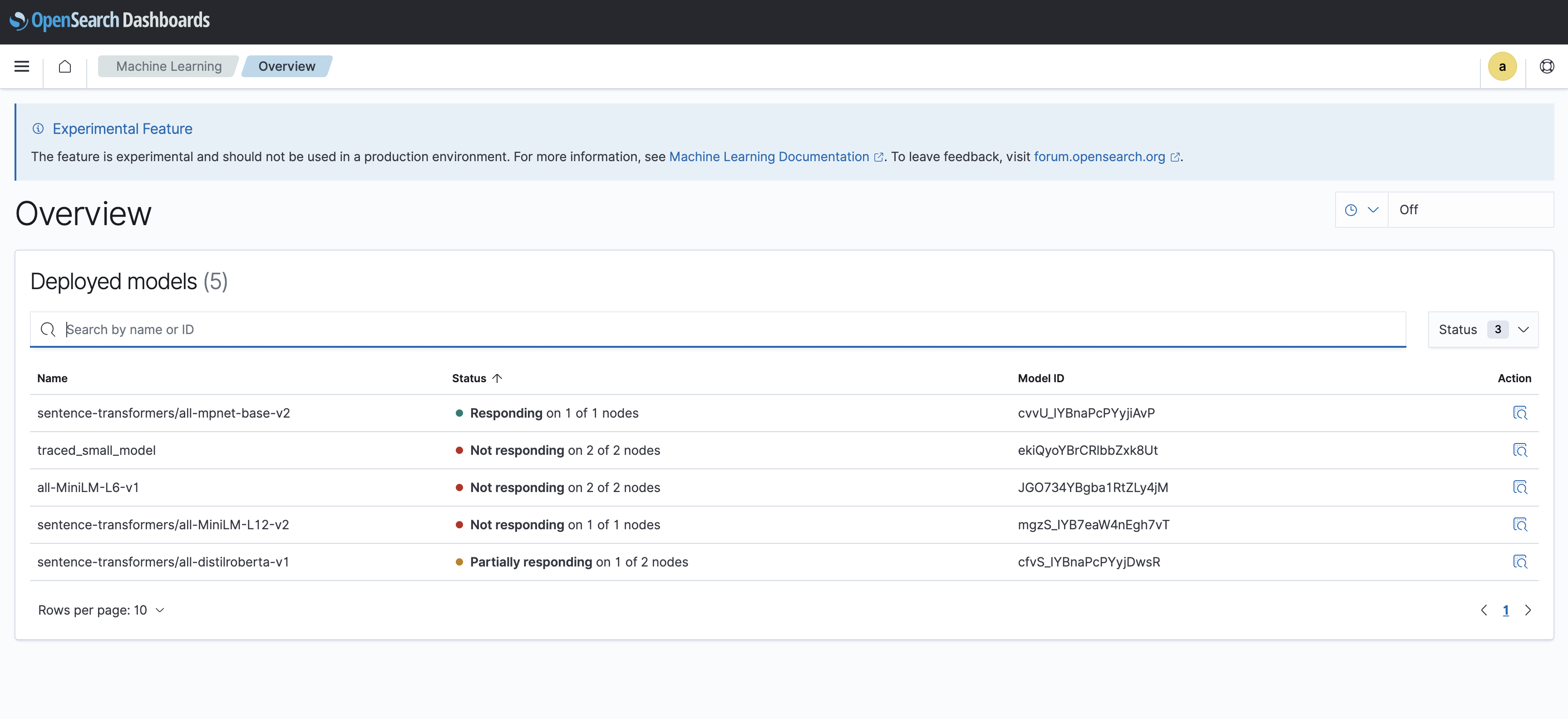This screenshot has width=1568, height=719.
Task: Visit forum.opensearch.org link
Action: pos(1107,157)
